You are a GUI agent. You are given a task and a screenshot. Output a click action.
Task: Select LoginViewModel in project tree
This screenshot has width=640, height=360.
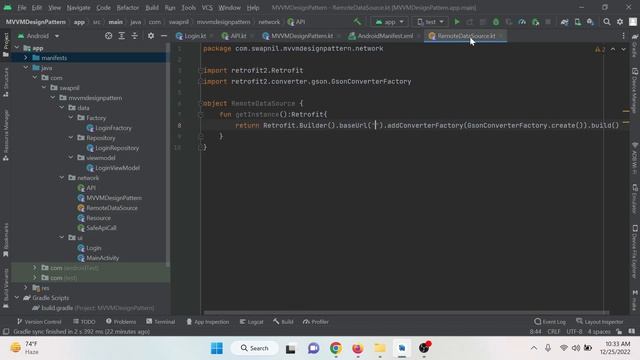pos(113,168)
